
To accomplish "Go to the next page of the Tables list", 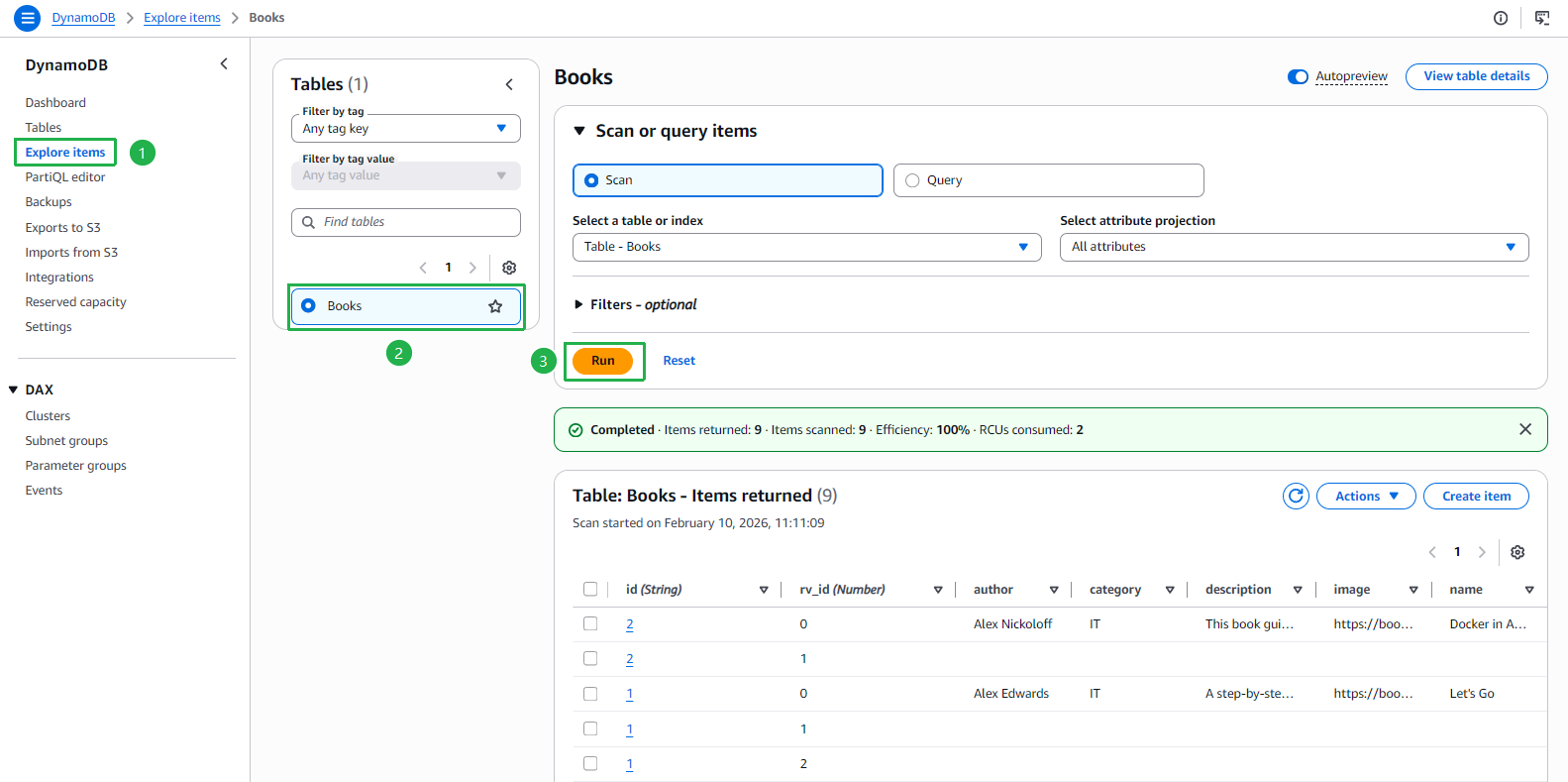I will (x=472, y=268).
